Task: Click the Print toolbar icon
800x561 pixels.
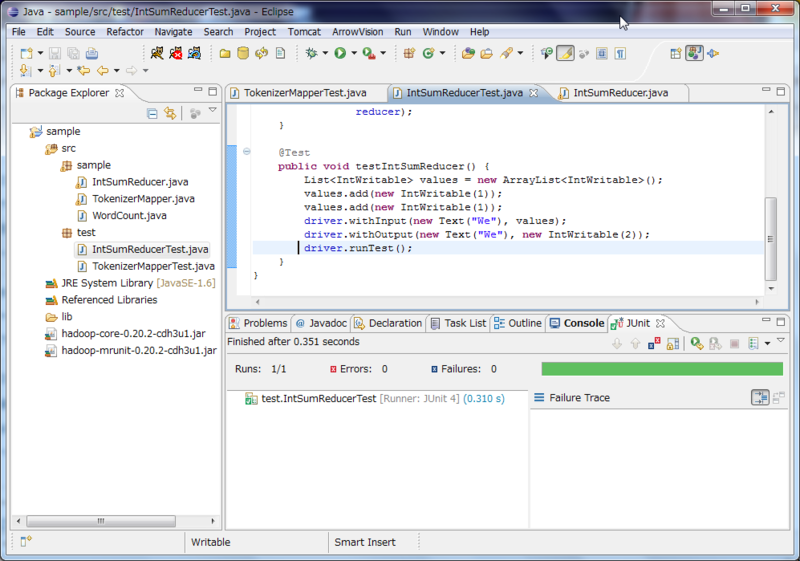Action: [91, 53]
